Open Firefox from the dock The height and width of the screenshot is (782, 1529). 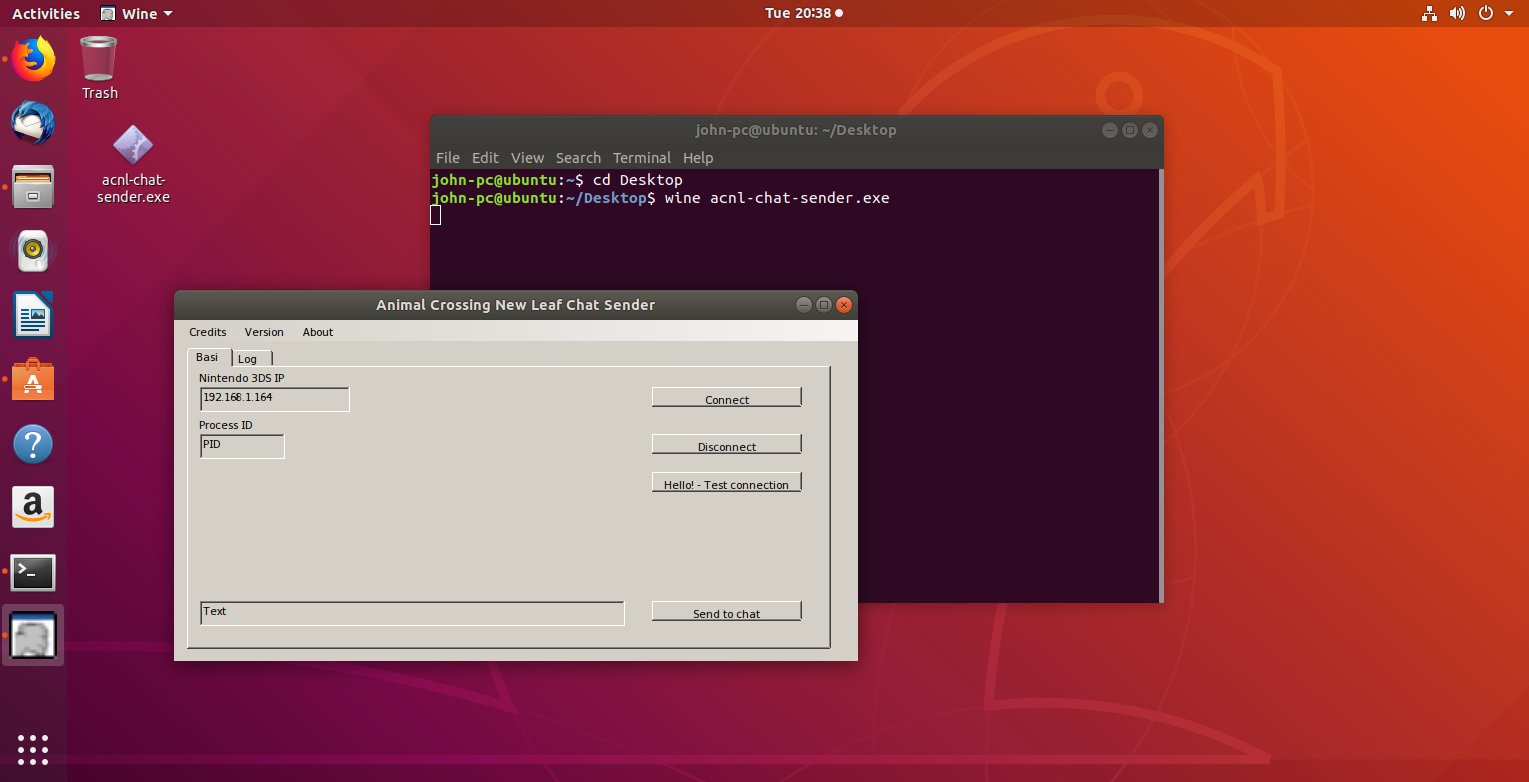pos(33,59)
